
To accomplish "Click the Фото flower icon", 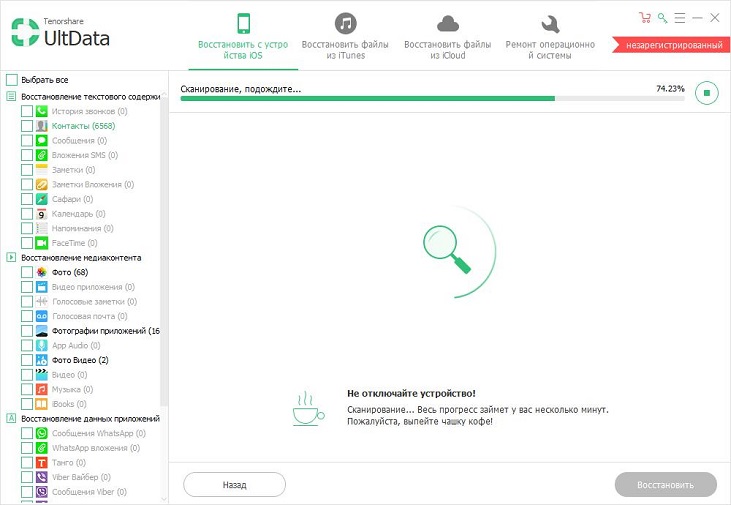I will tap(41, 272).
